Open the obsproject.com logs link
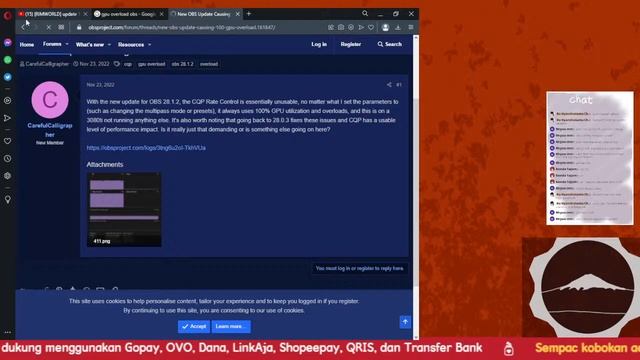 pos(146,148)
